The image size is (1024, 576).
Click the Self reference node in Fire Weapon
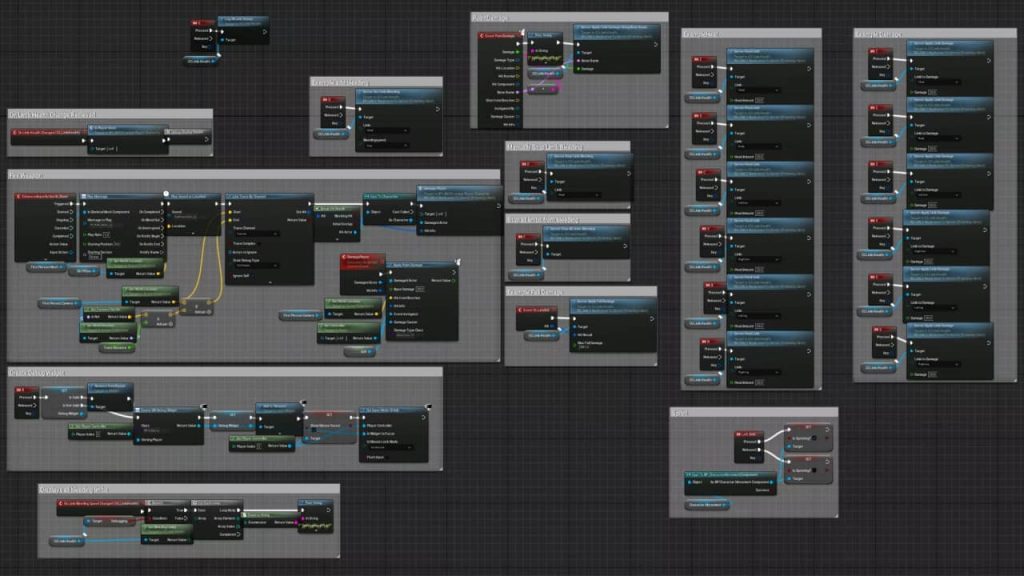pos(360,351)
